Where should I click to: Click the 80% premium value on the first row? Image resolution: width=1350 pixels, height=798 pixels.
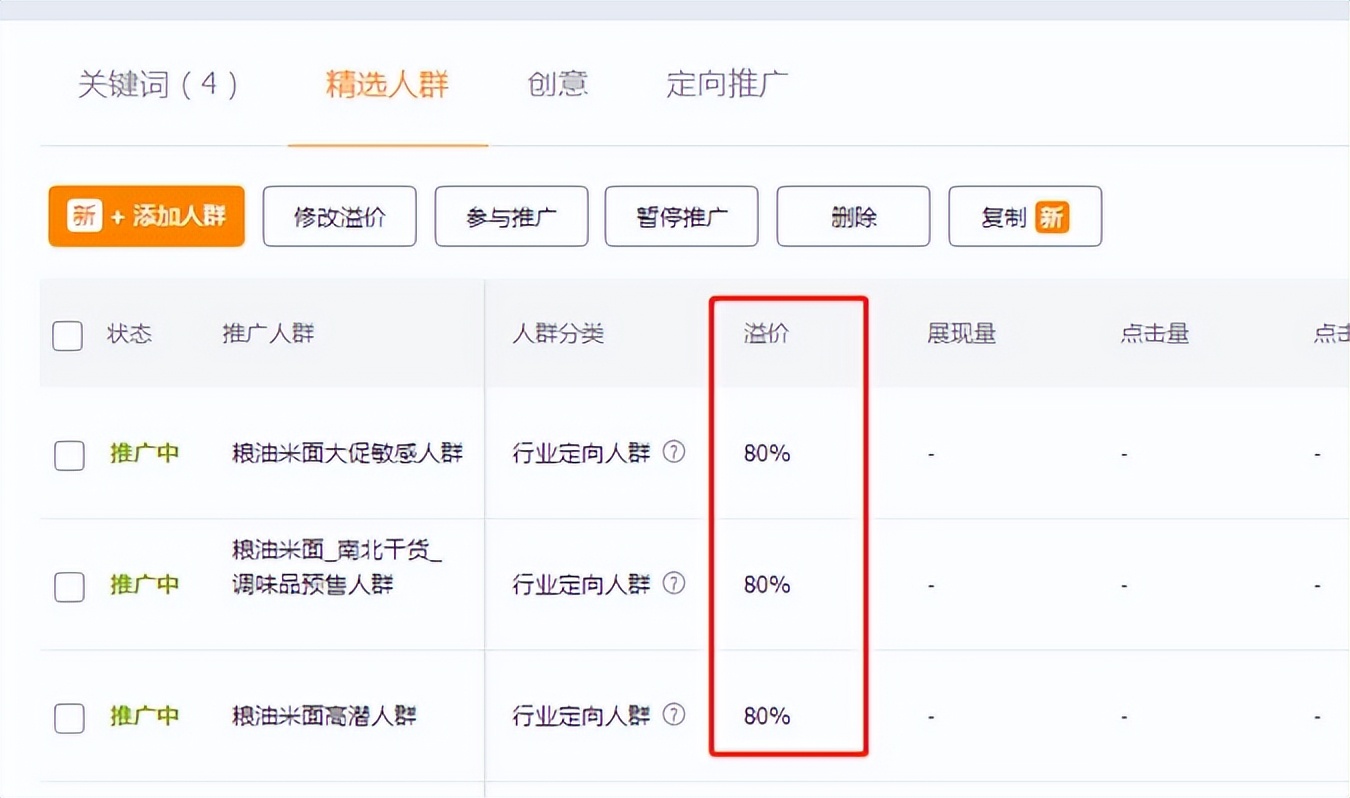click(764, 452)
